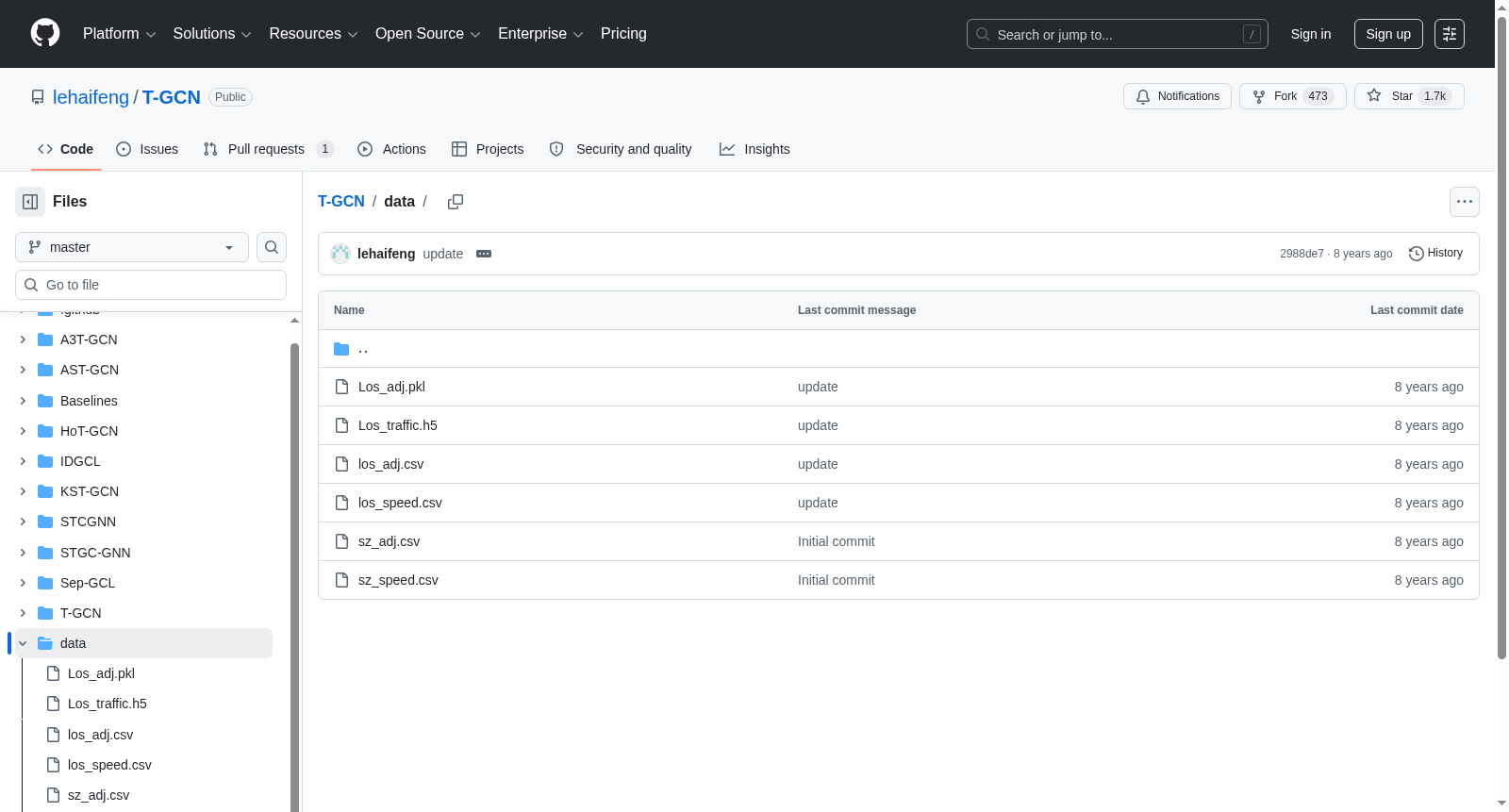1509x812 pixels.
Task: Open the Pricing page link
Action: pos(623,34)
